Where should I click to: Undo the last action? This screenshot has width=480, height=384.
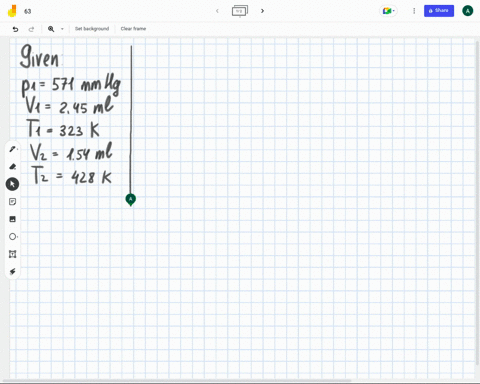click(15, 29)
